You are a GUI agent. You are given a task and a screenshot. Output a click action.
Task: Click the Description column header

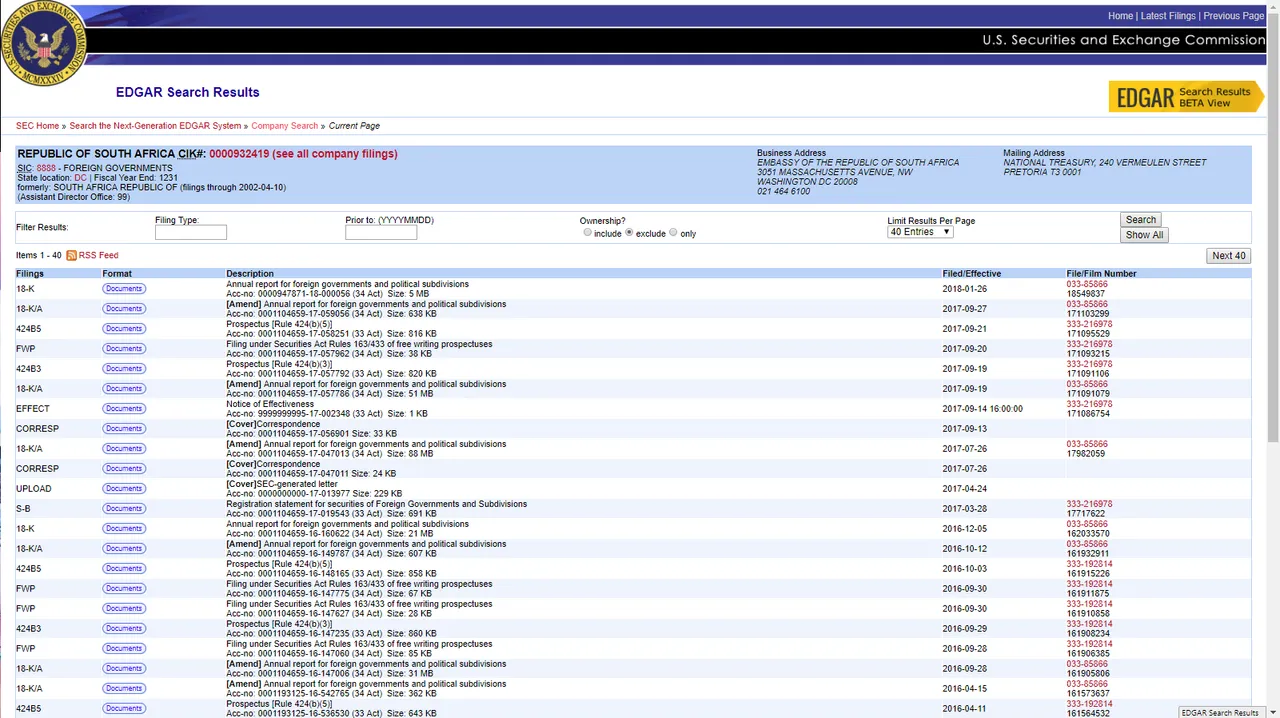[x=250, y=274]
